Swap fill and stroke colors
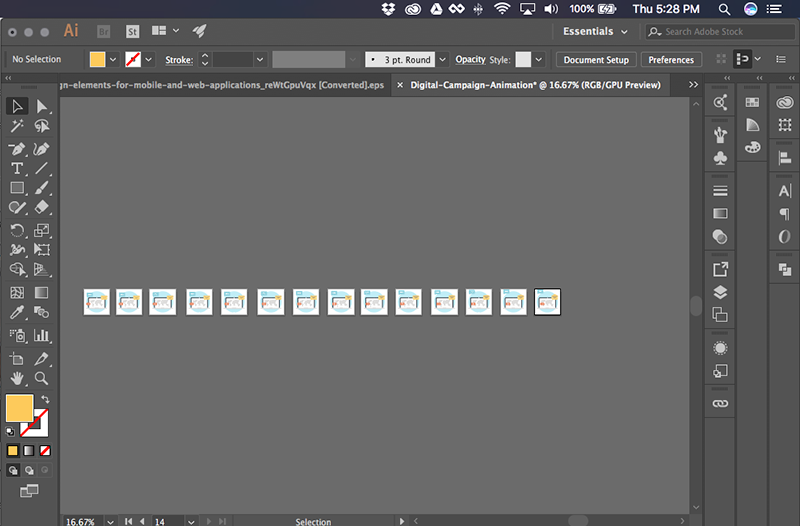800x526 pixels. coord(45,399)
